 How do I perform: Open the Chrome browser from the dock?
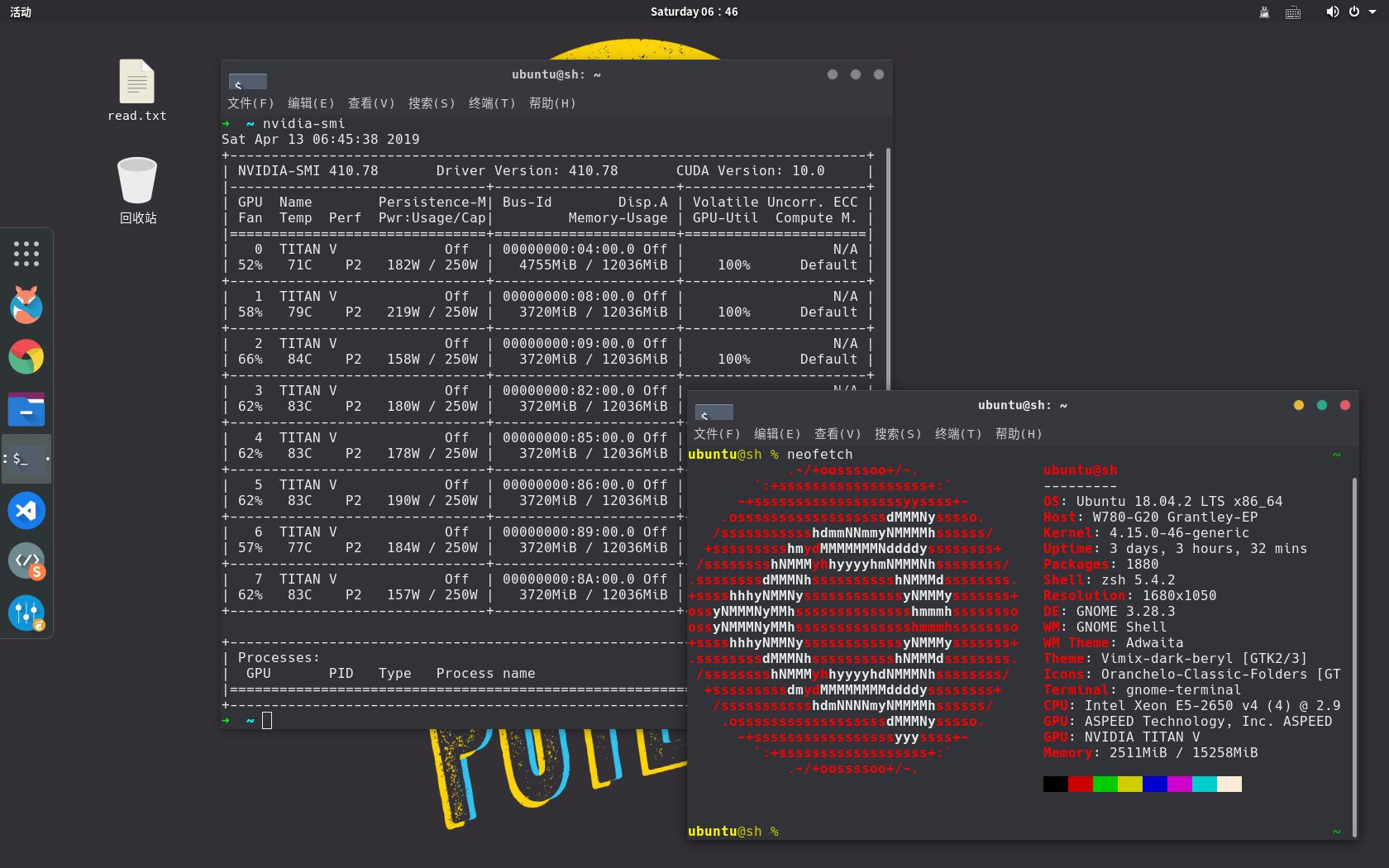coord(26,357)
